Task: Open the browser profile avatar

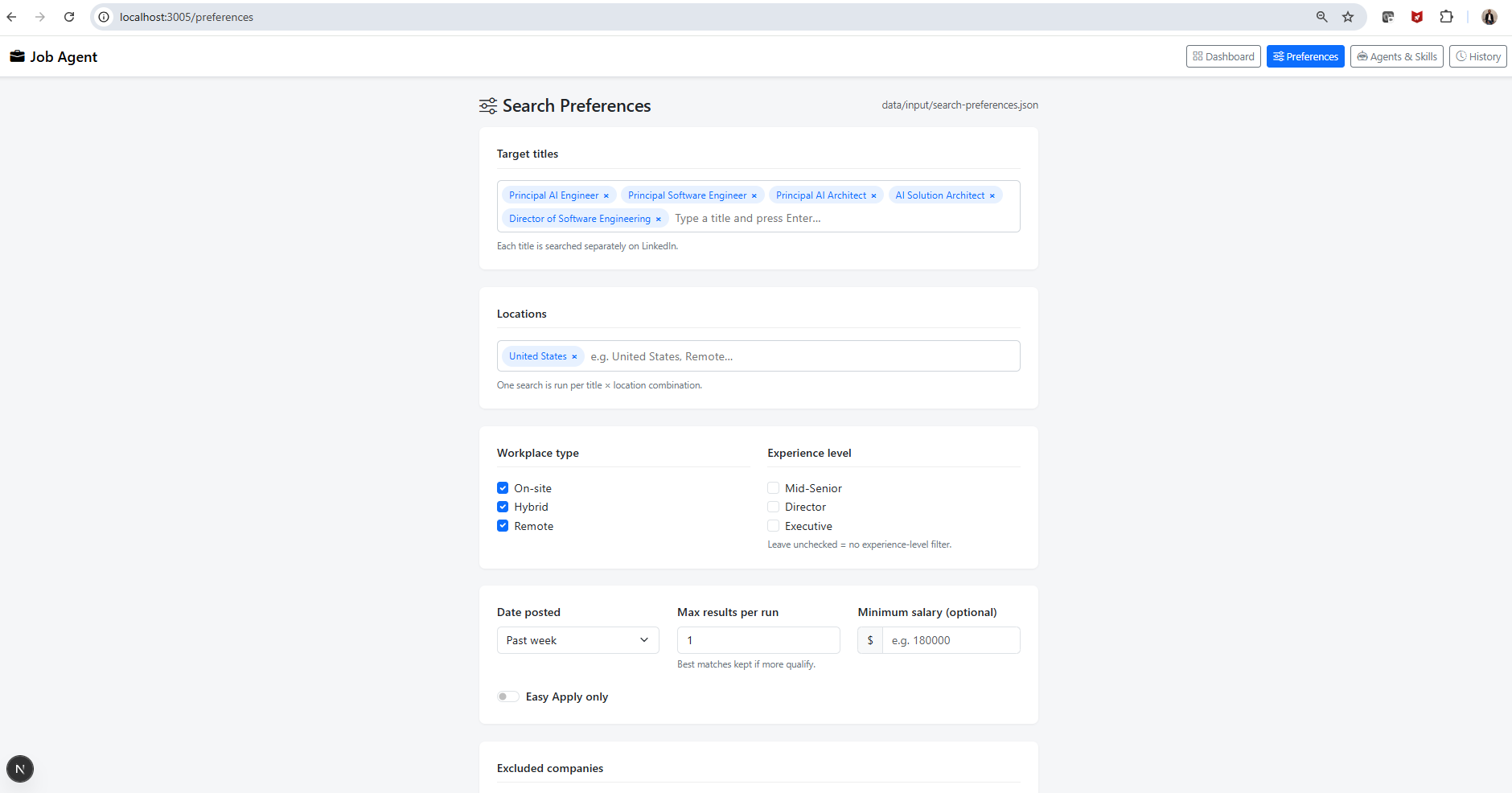Action: (x=1489, y=17)
